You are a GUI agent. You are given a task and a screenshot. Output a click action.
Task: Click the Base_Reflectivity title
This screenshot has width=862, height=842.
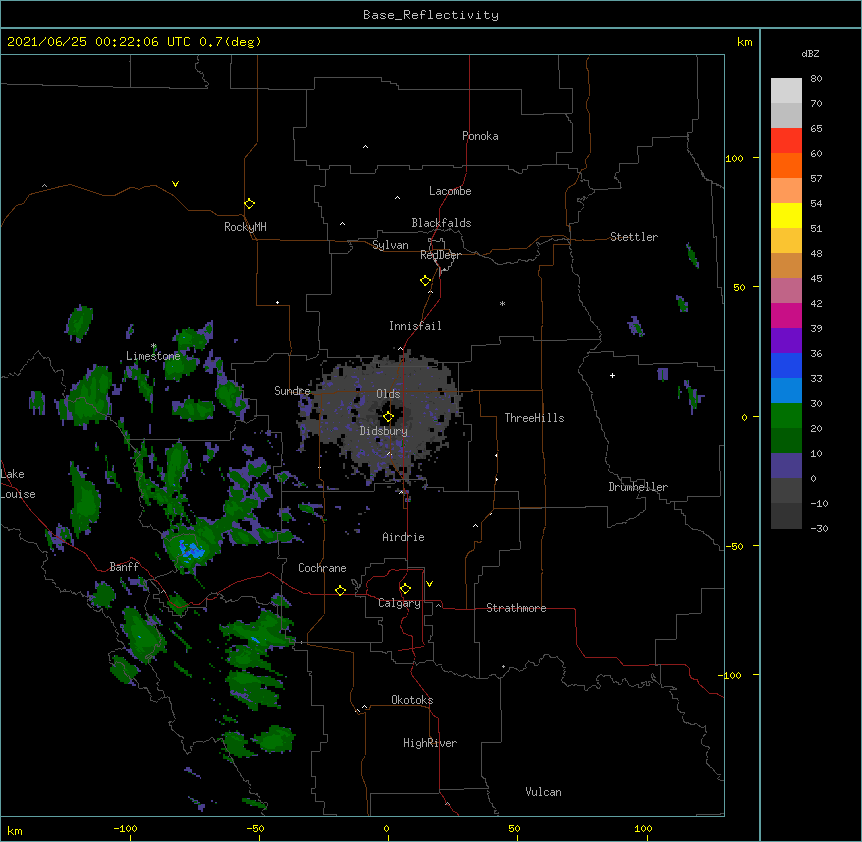(431, 15)
